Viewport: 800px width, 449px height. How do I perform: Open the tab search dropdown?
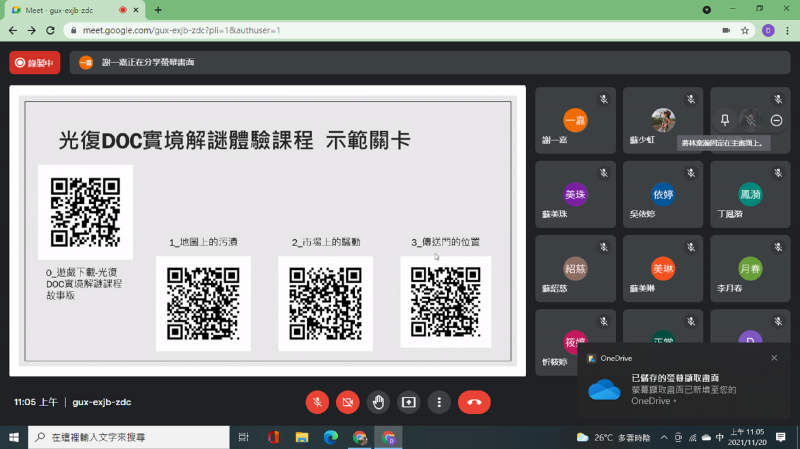click(707, 10)
